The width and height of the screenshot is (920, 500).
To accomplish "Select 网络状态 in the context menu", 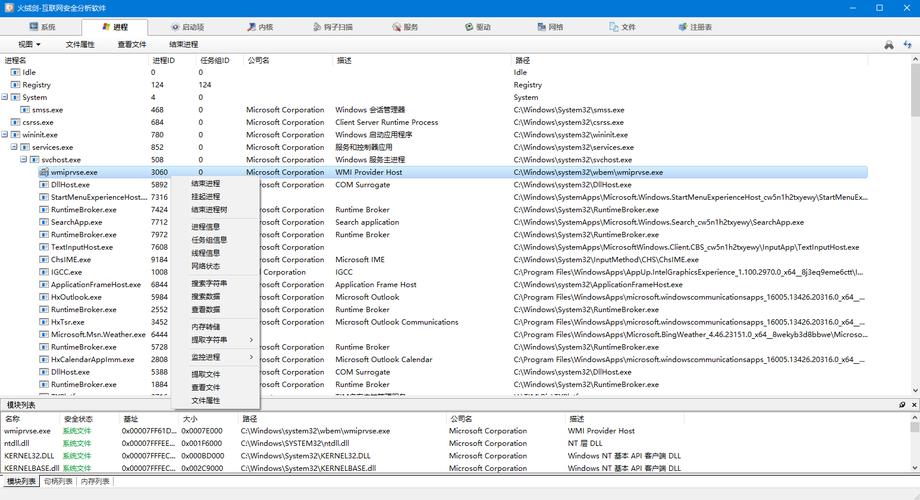I will pyautogui.click(x=205, y=266).
